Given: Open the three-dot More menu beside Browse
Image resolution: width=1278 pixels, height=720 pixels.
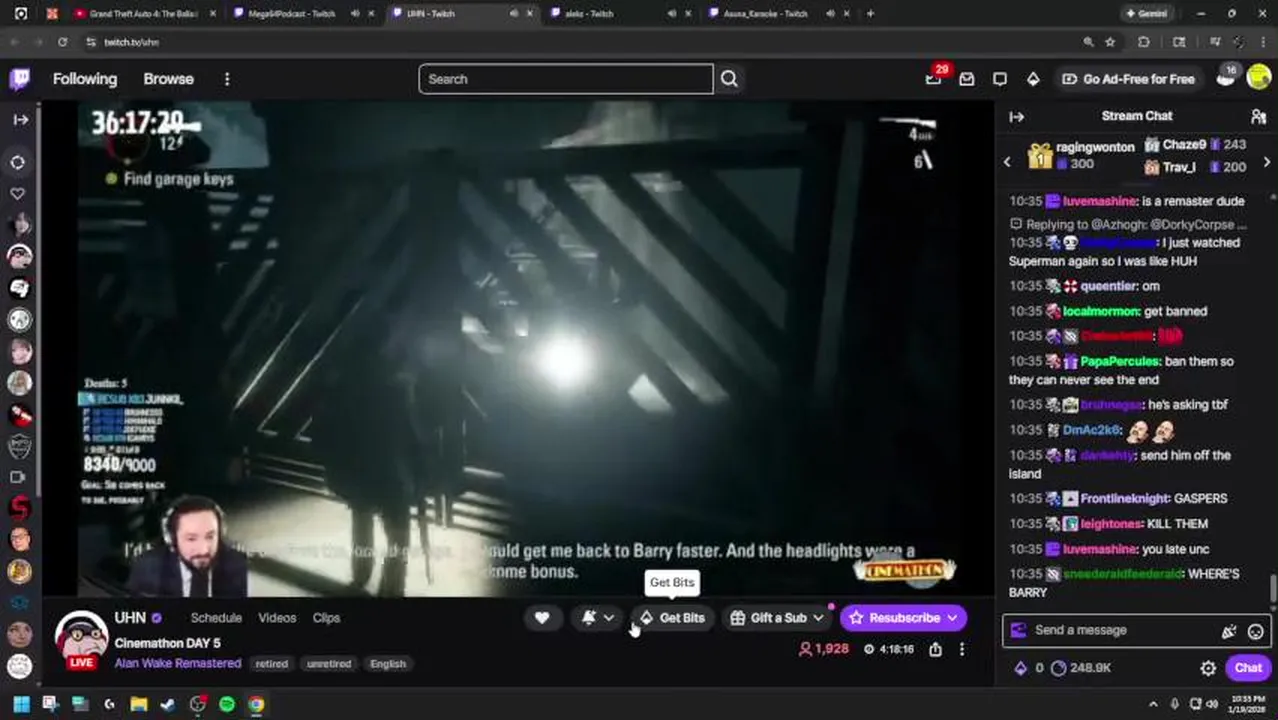Looking at the screenshot, I should point(227,79).
